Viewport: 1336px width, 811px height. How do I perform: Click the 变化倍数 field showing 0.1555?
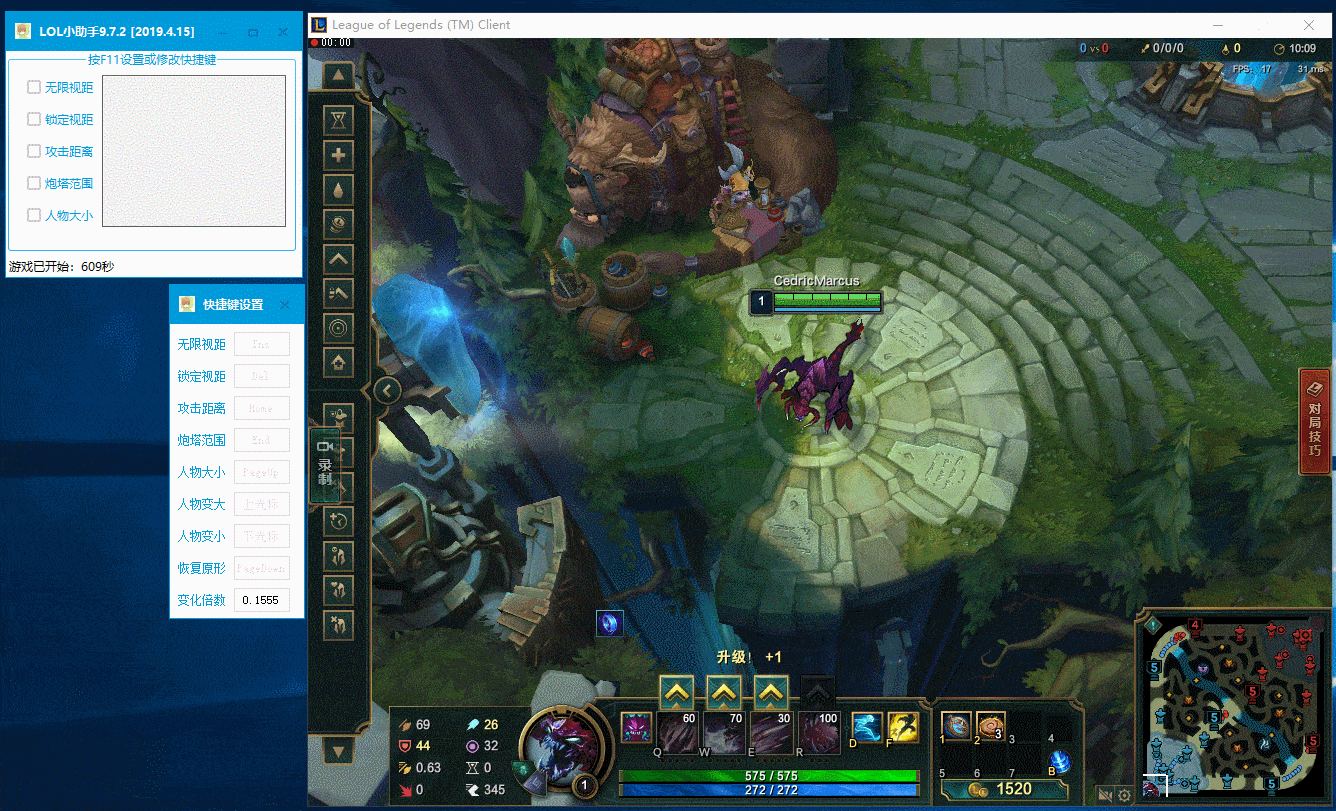click(262, 600)
